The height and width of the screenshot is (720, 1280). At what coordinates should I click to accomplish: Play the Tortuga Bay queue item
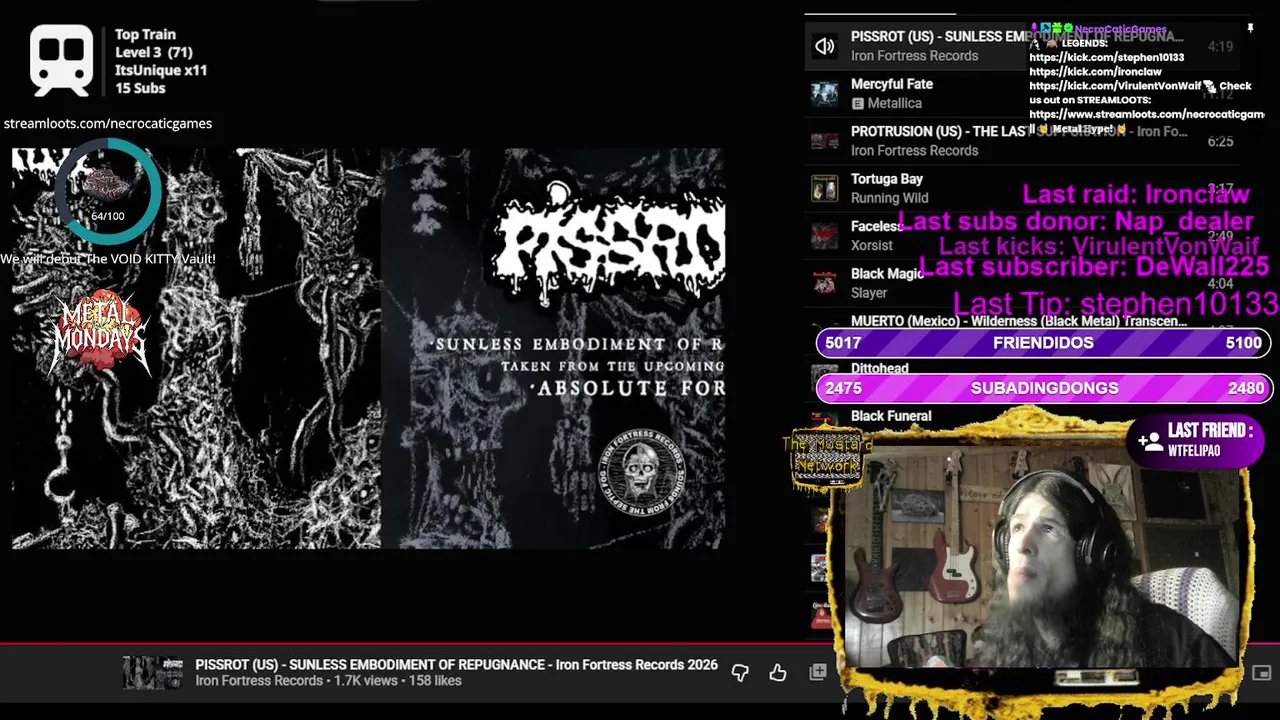[x=887, y=179]
